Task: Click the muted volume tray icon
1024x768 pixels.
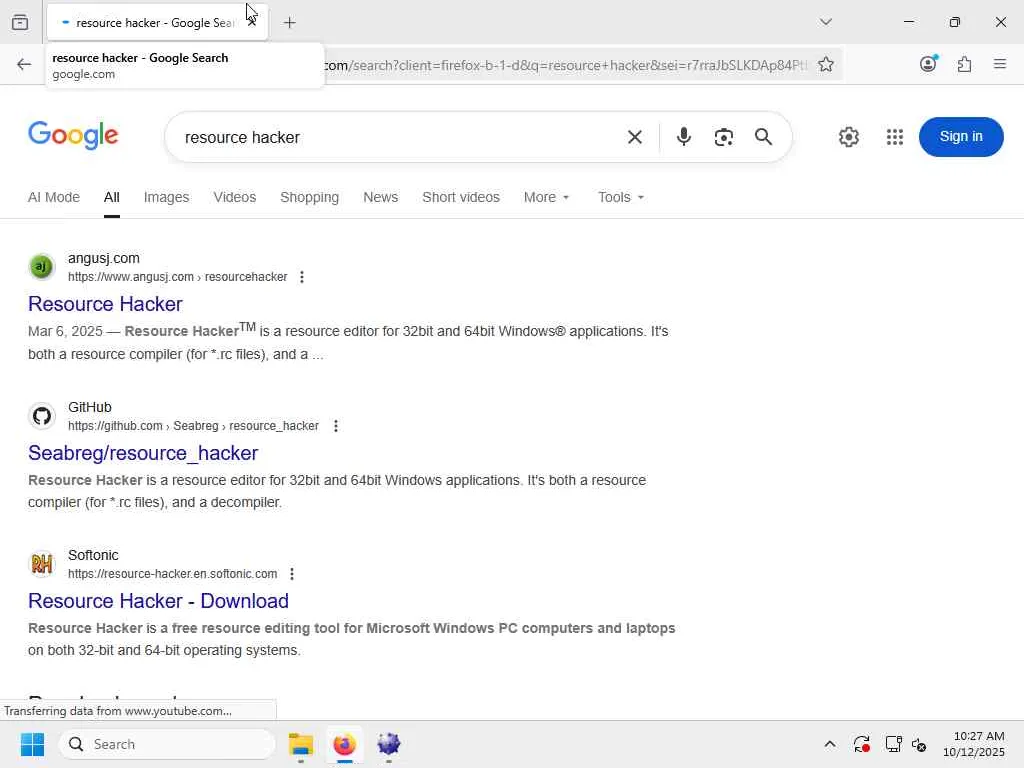Action: pyautogui.click(x=919, y=744)
